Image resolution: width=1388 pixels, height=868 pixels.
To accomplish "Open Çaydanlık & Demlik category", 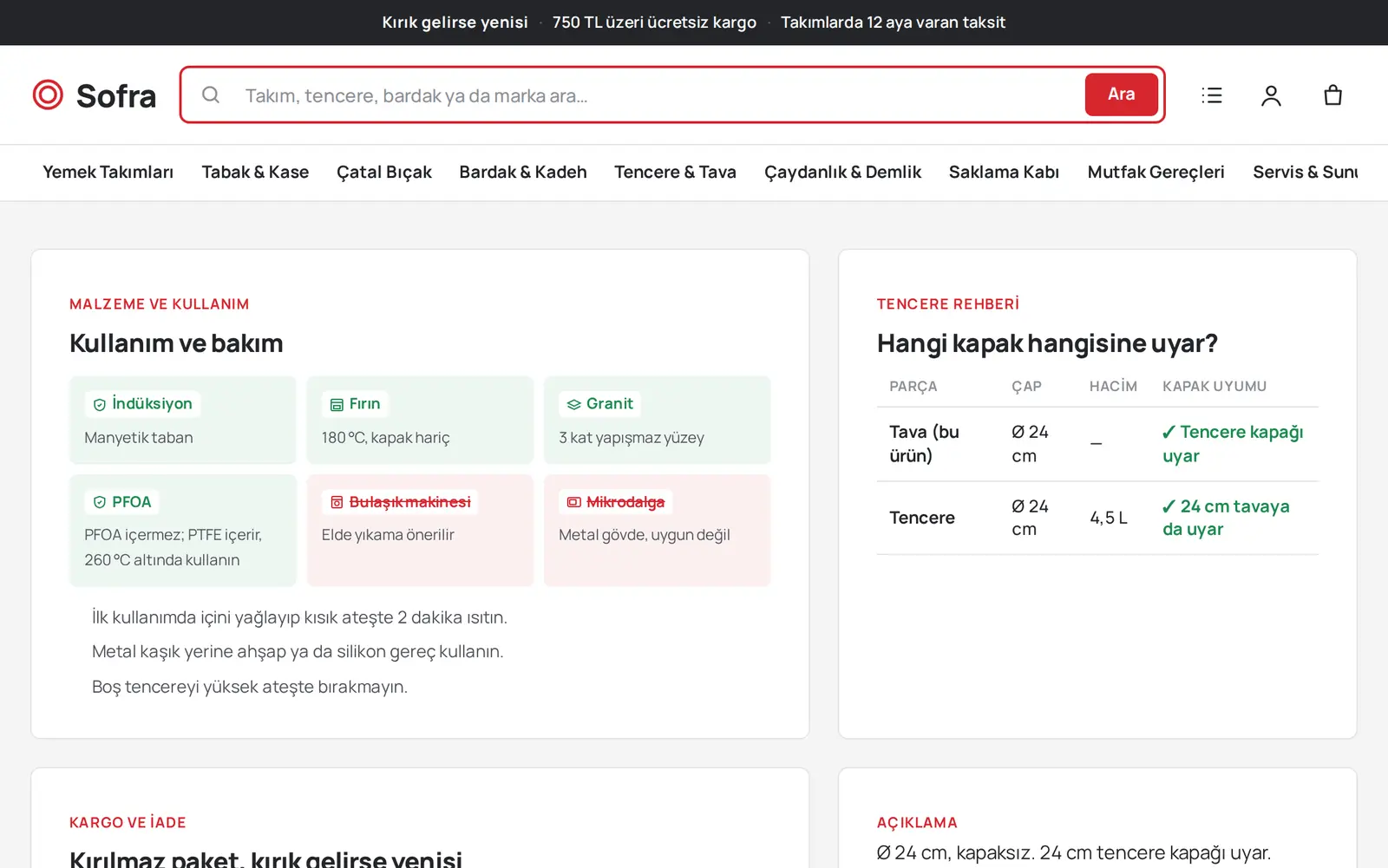I will point(842,173).
